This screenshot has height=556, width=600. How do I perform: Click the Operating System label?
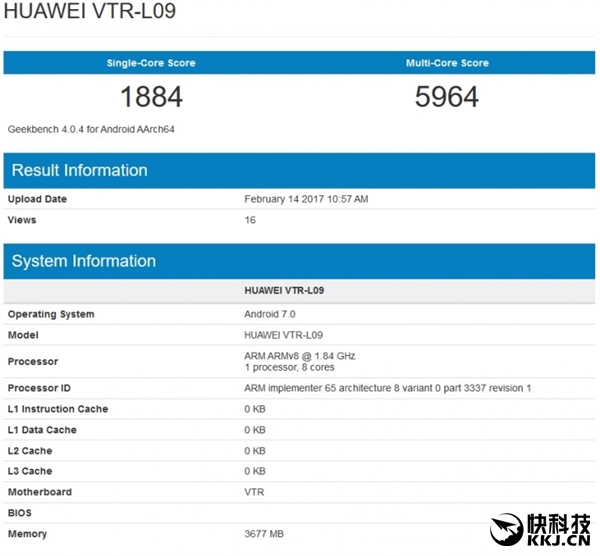pos(51,314)
